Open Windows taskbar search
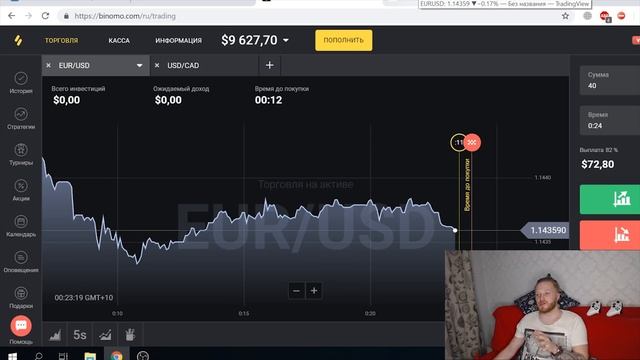640x360 pixels. click(39, 356)
